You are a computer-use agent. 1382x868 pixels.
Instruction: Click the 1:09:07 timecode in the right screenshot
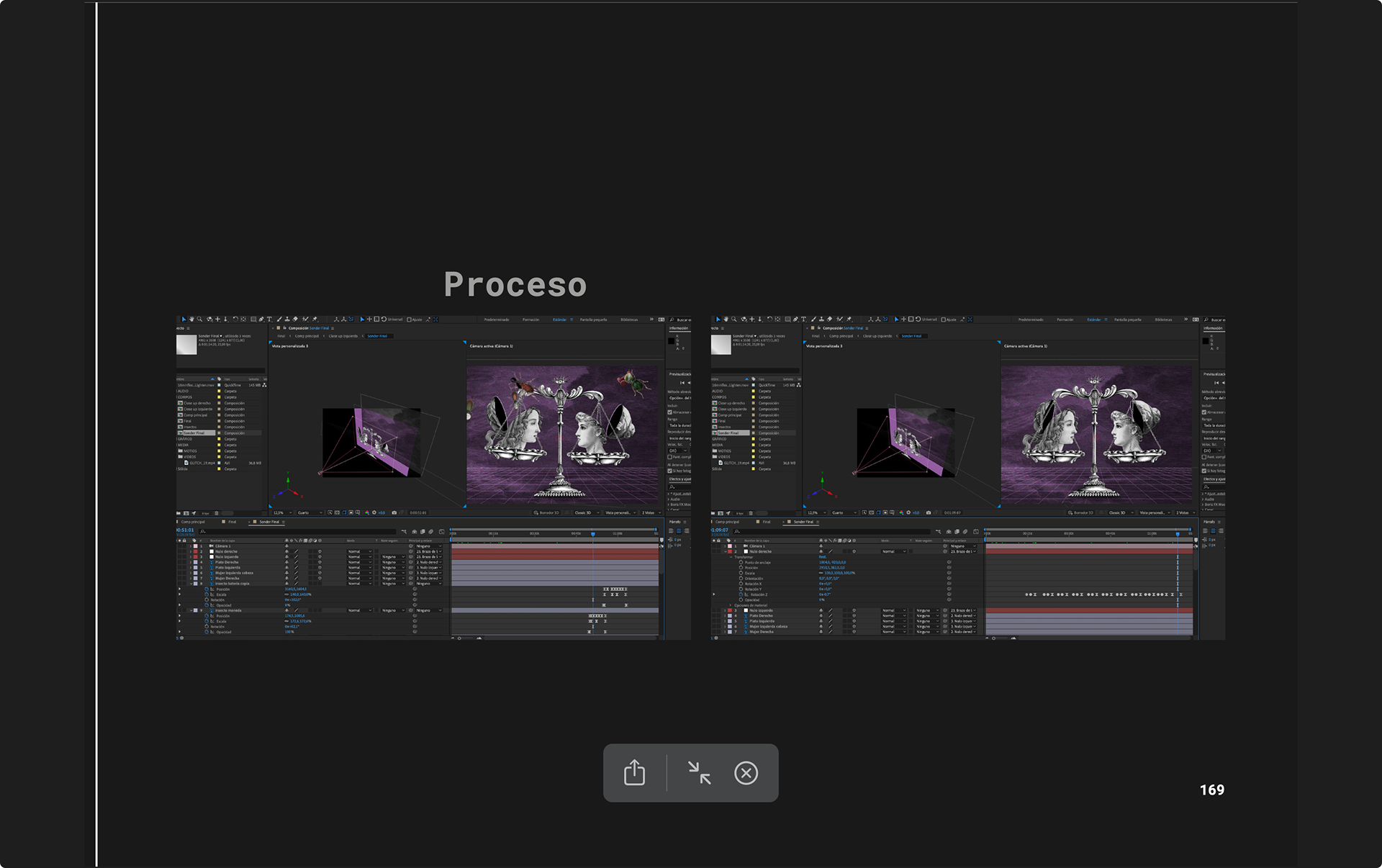[720, 530]
